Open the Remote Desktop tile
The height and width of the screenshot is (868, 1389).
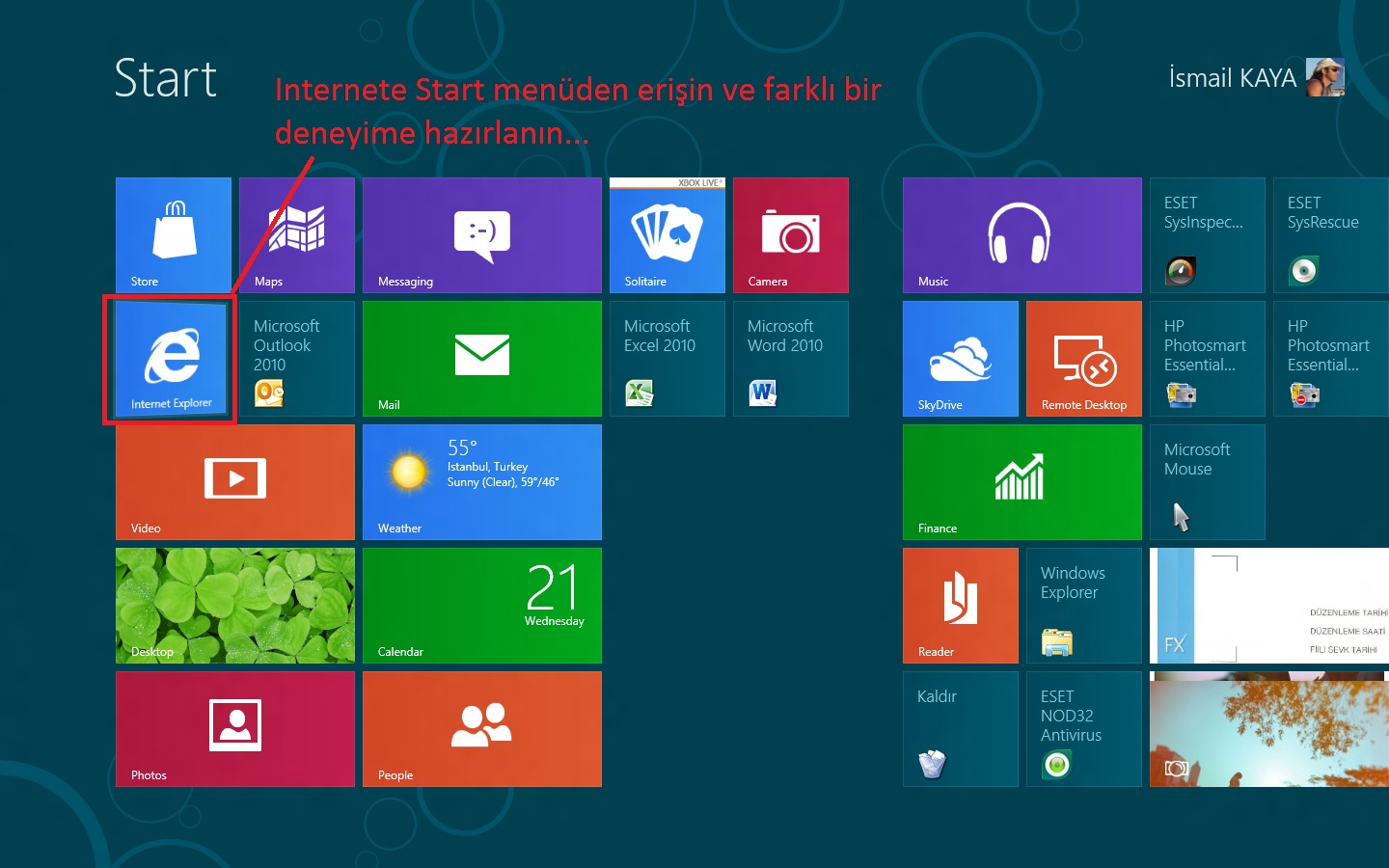coord(1084,359)
